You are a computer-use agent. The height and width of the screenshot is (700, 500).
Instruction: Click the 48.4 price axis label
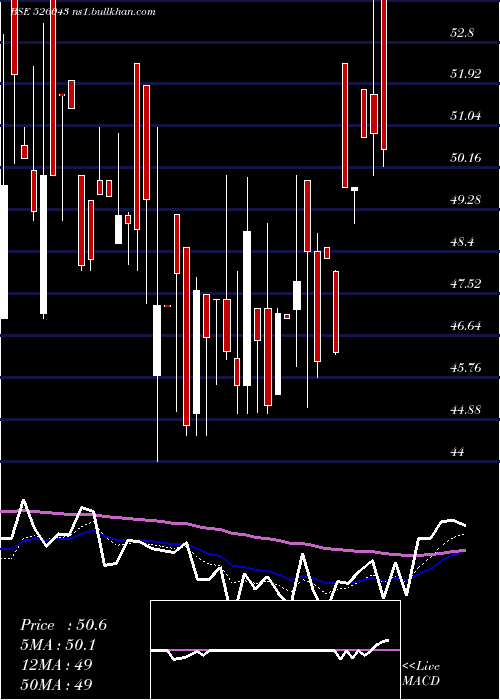[x=462, y=242]
